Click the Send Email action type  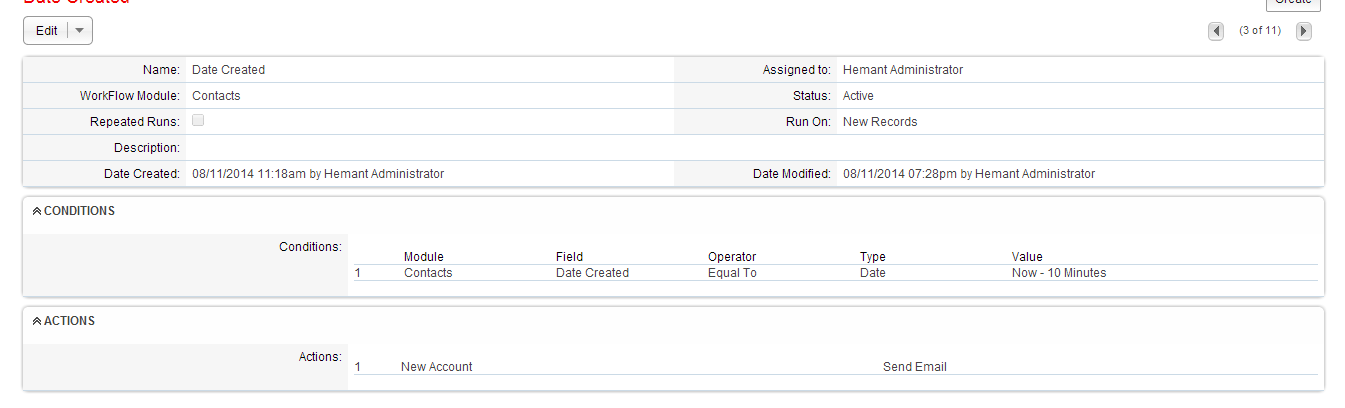(x=914, y=367)
